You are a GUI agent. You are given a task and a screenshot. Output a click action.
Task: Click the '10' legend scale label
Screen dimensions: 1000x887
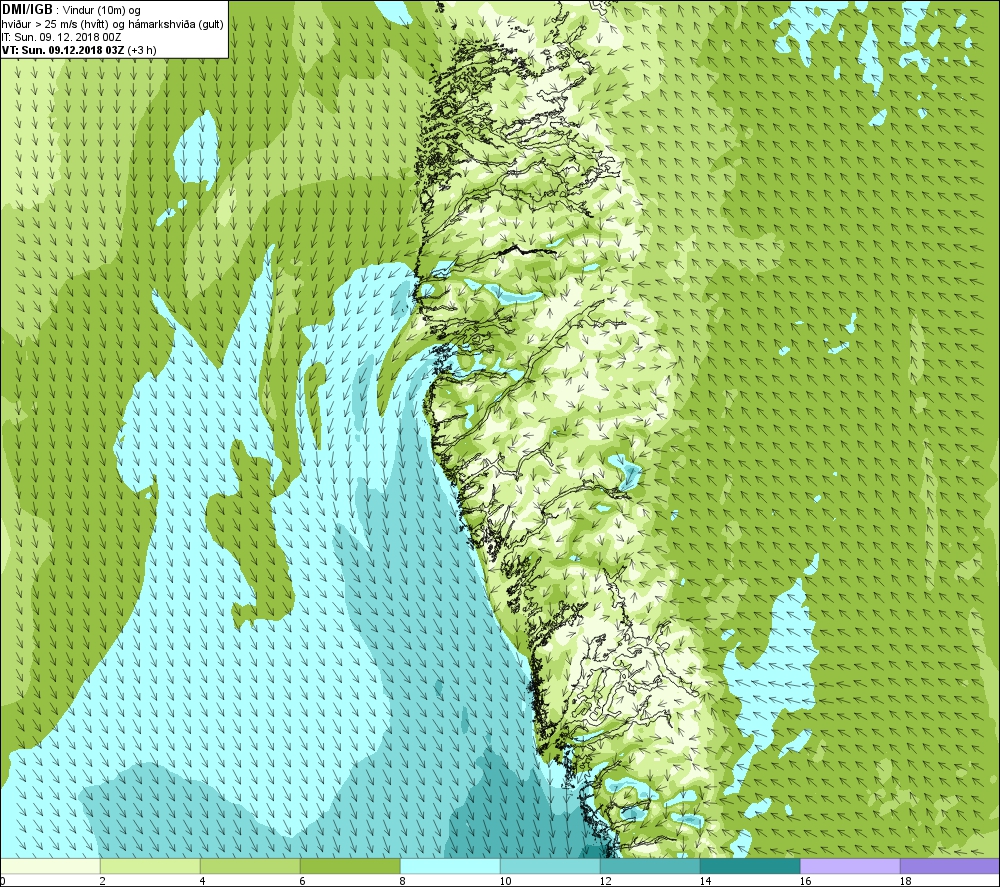(505, 881)
